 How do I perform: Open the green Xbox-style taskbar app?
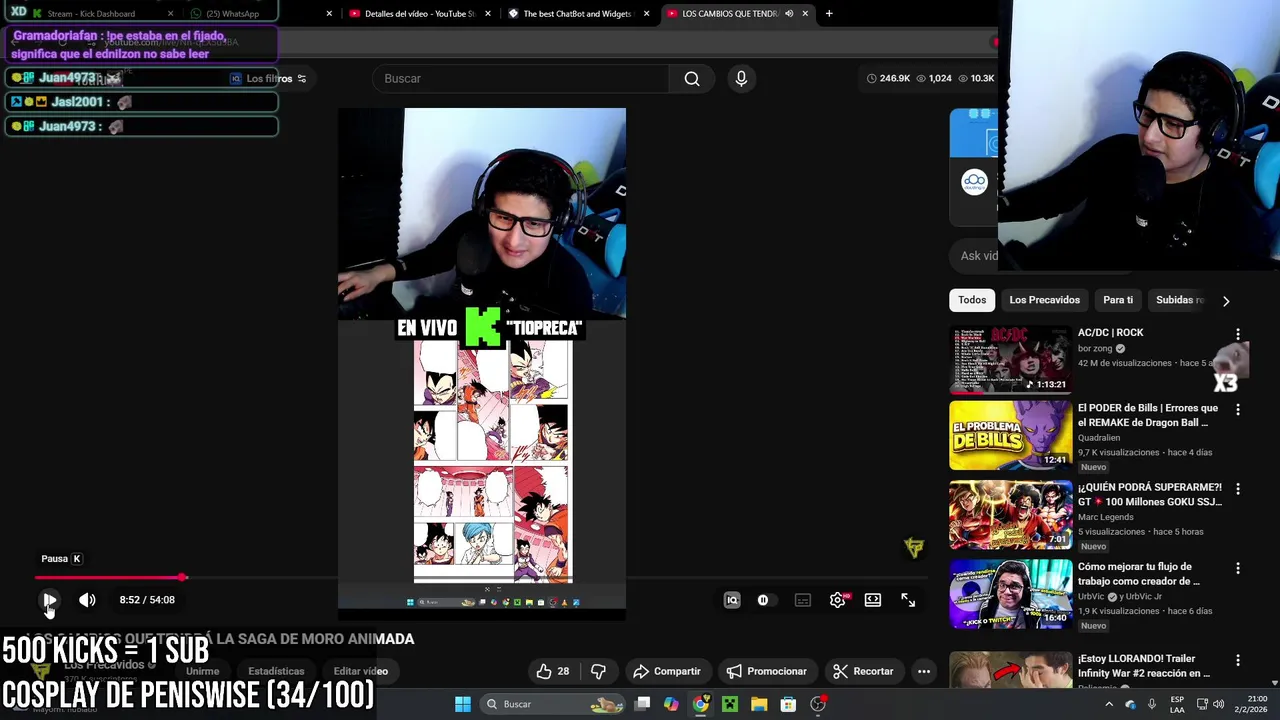point(730,704)
